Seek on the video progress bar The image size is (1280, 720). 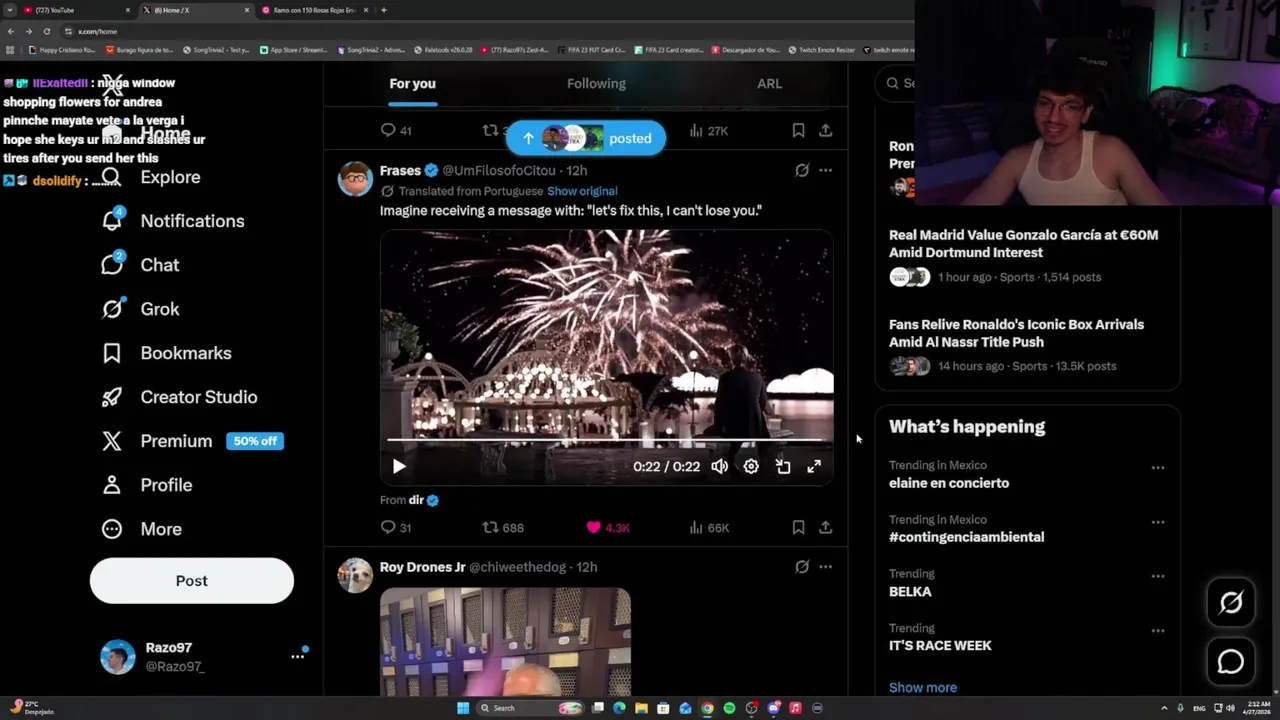point(607,439)
